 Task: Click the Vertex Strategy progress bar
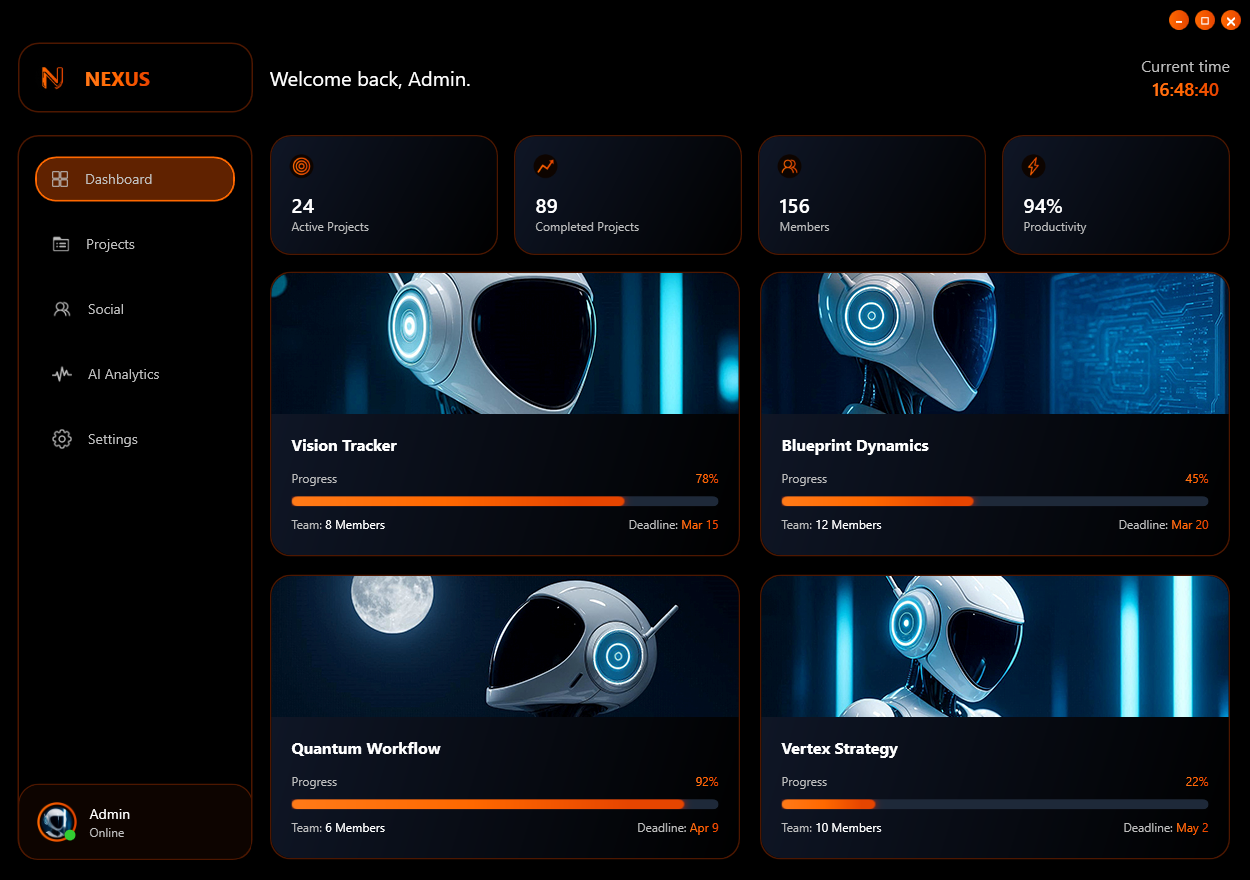(x=994, y=804)
